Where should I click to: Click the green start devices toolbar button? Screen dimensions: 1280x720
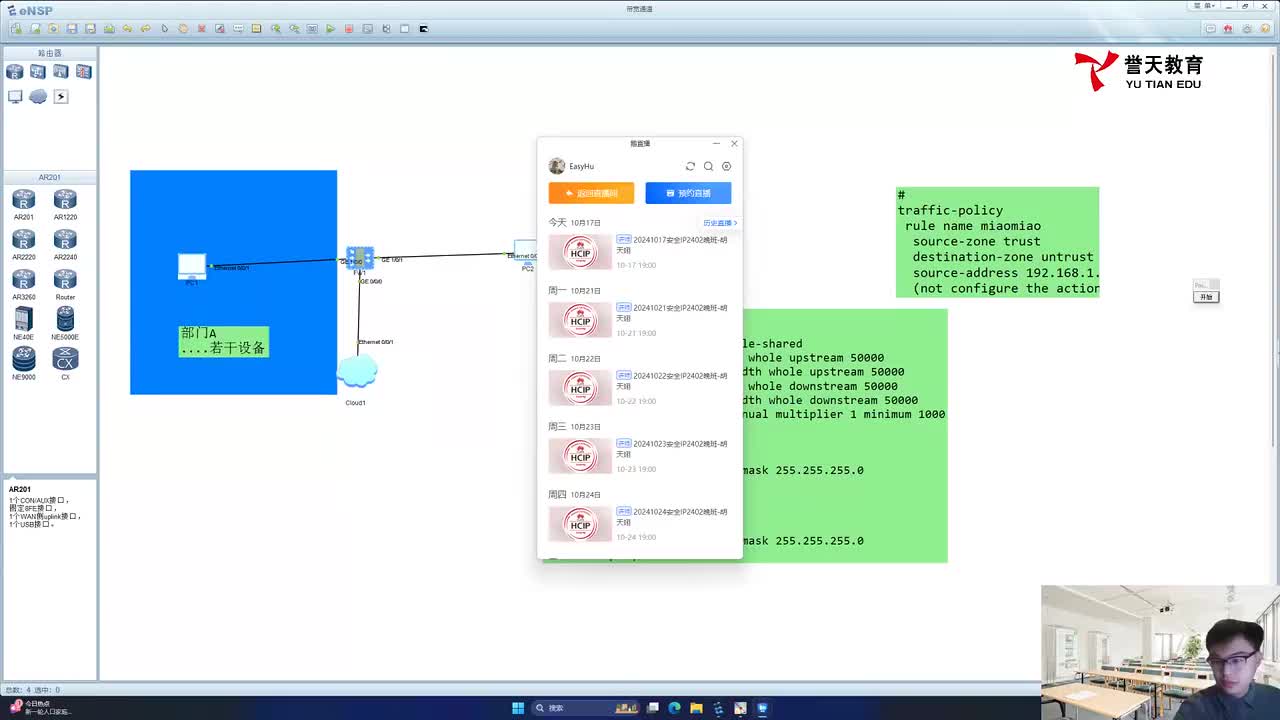point(330,29)
